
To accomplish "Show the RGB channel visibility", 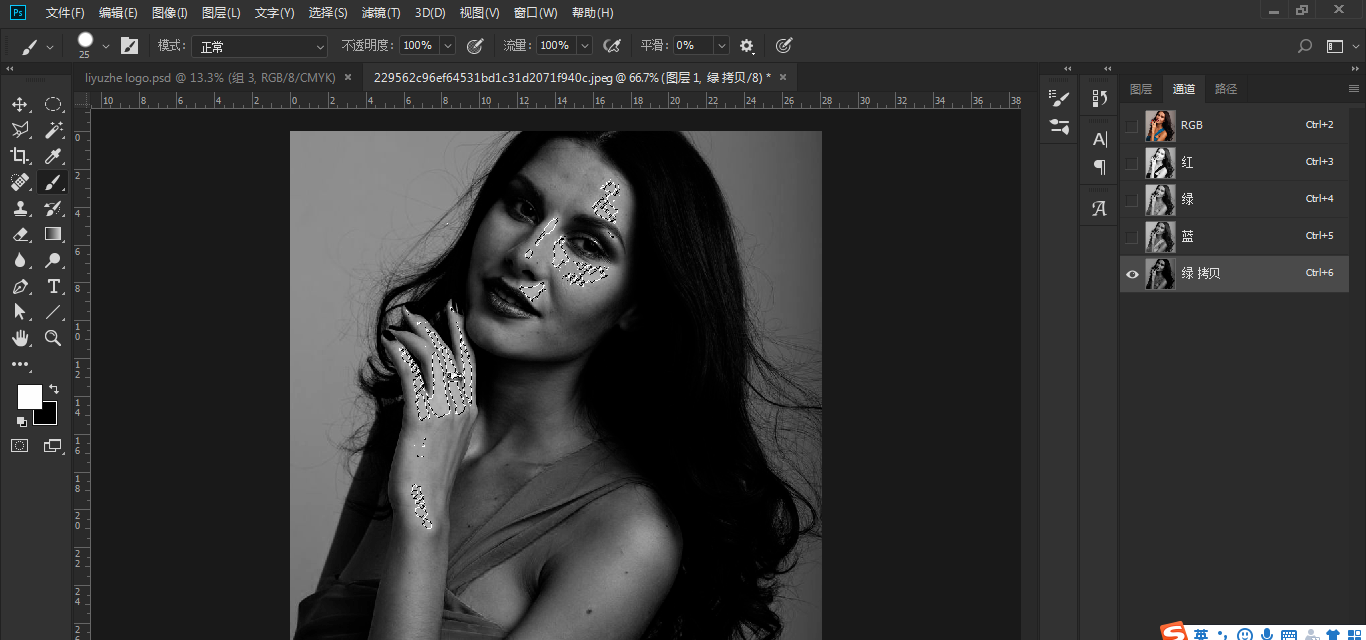I will point(1132,126).
